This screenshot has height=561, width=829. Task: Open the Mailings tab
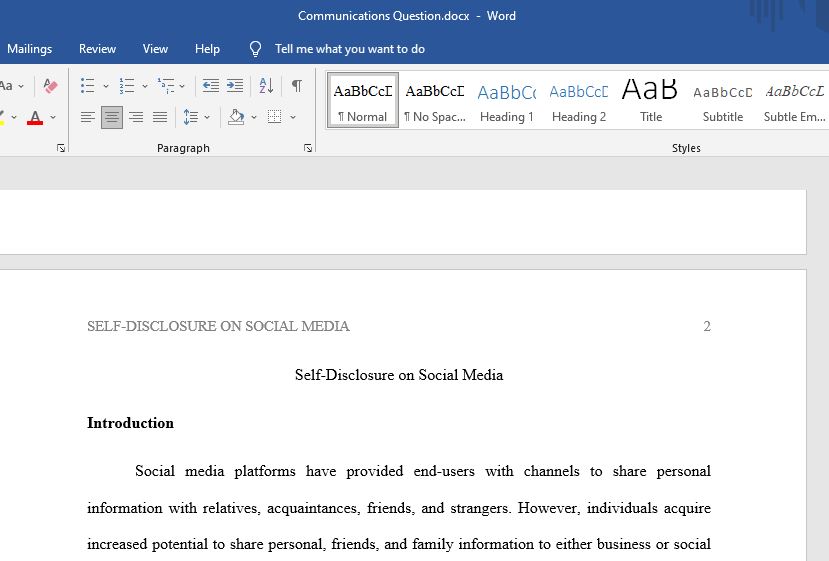tap(30, 49)
